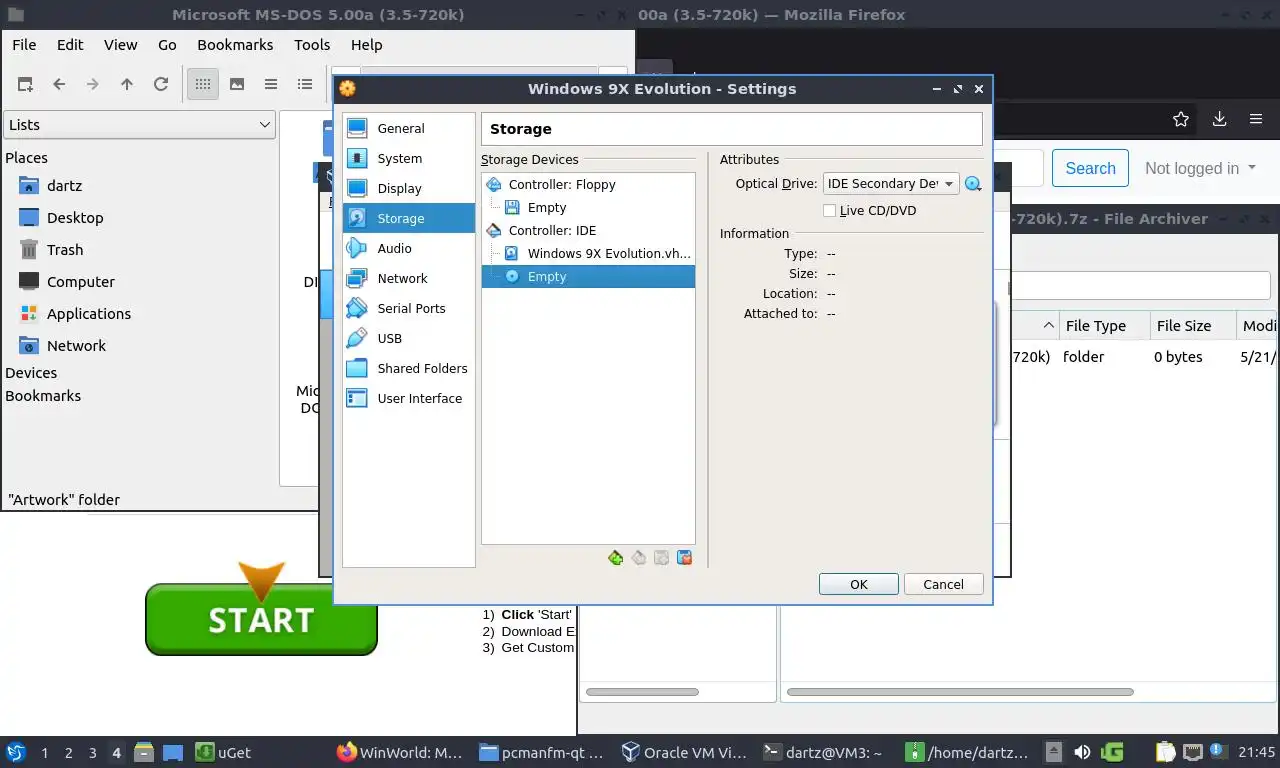
Task: Open the Optical Drive dropdown
Action: (x=891, y=184)
